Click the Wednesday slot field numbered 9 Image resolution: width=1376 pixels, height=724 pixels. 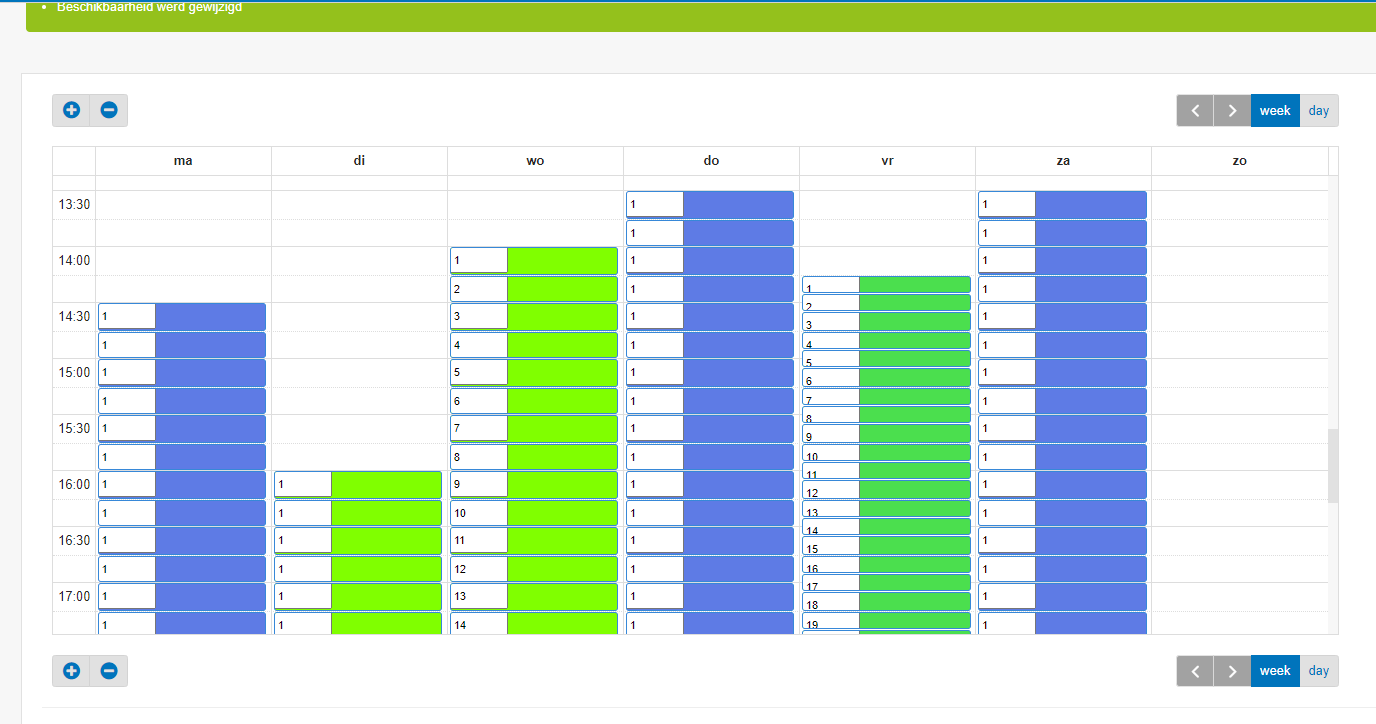pyautogui.click(x=479, y=485)
